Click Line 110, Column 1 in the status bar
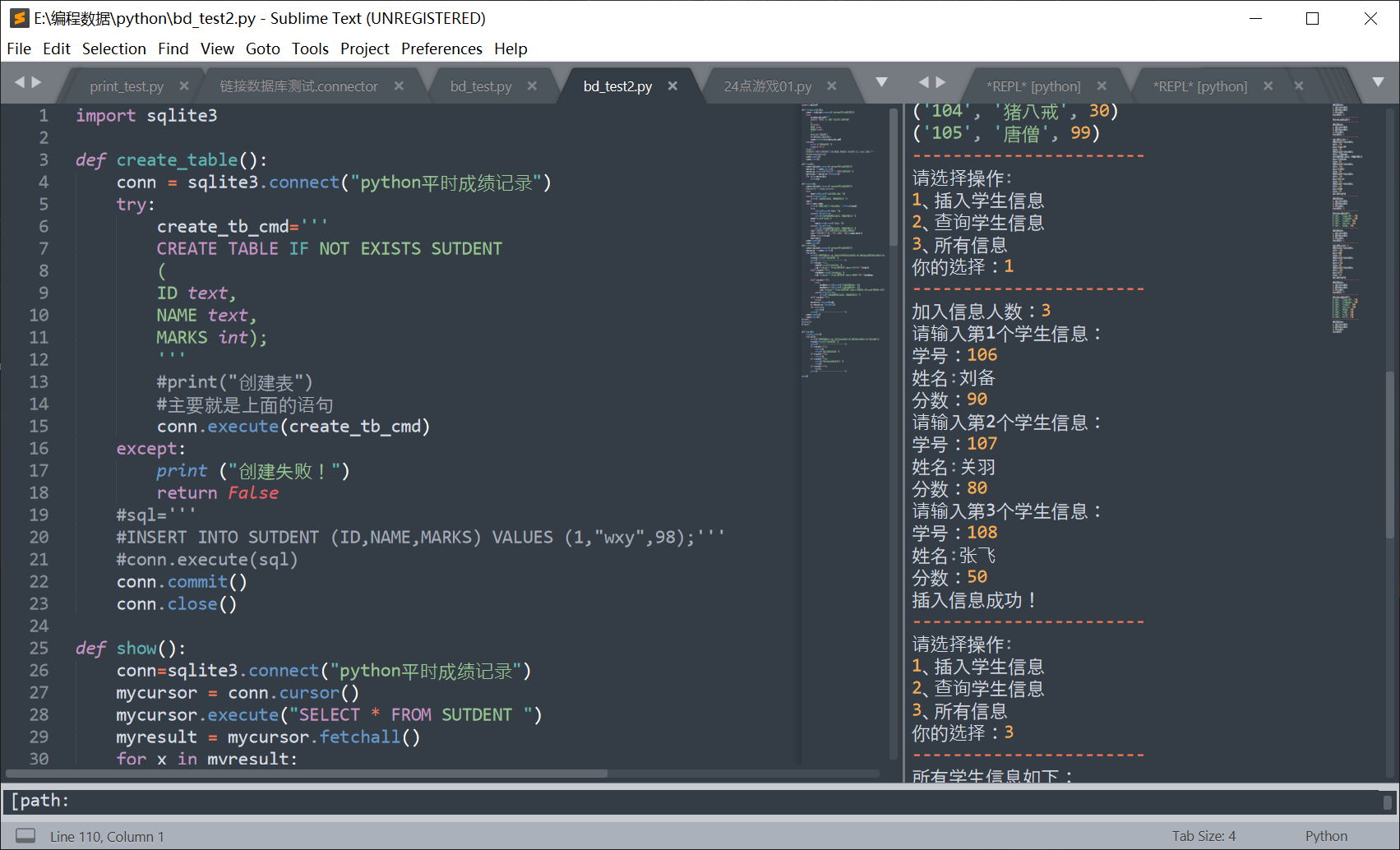Viewport: 1400px width, 850px height. tap(108, 835)
